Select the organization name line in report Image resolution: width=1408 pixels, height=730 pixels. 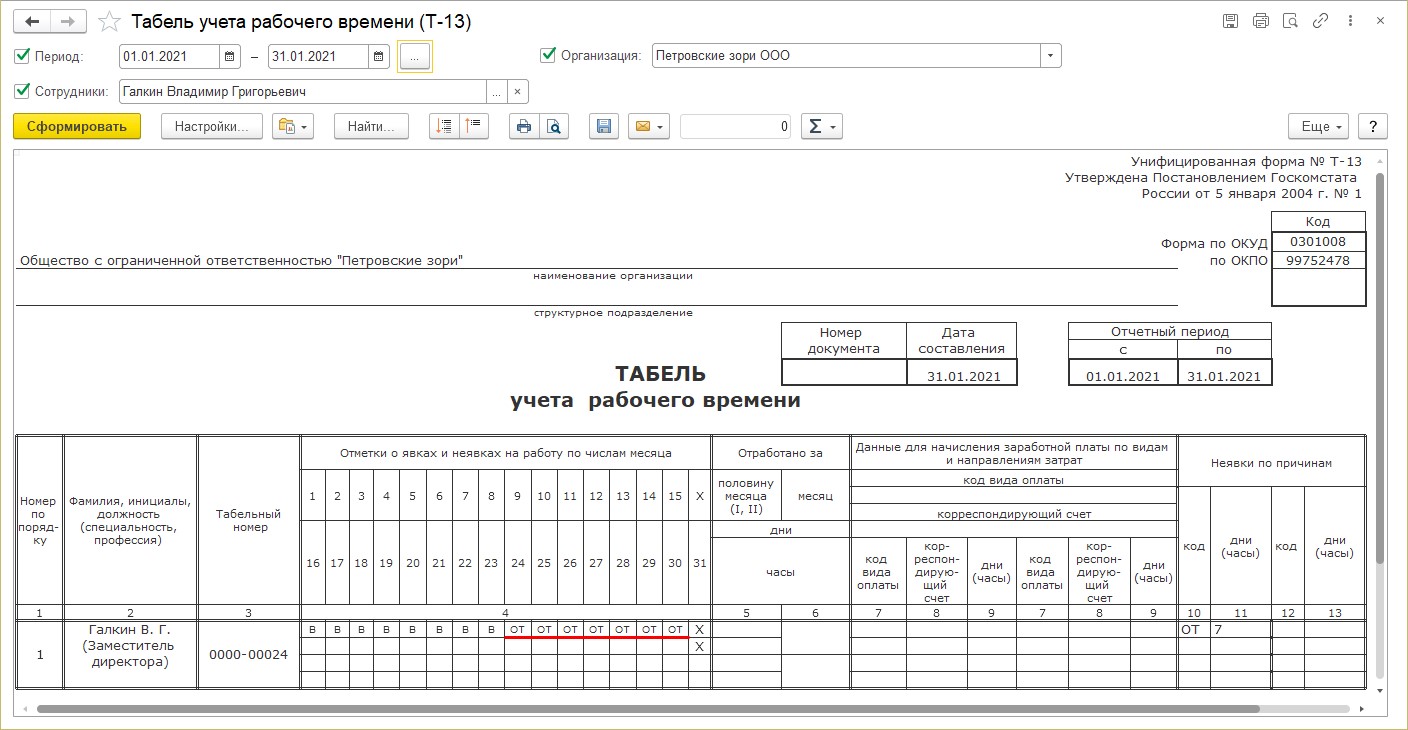point(598,261)
